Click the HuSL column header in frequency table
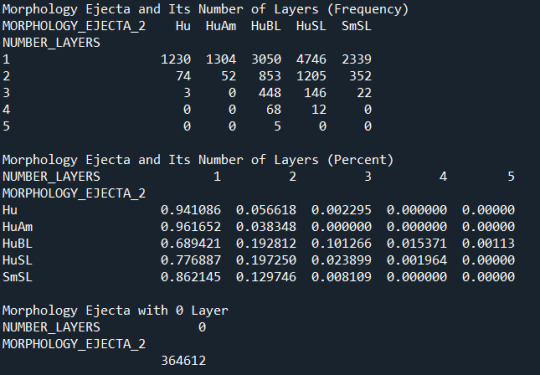This screenshot has width=540, height=375. point(311,26)
